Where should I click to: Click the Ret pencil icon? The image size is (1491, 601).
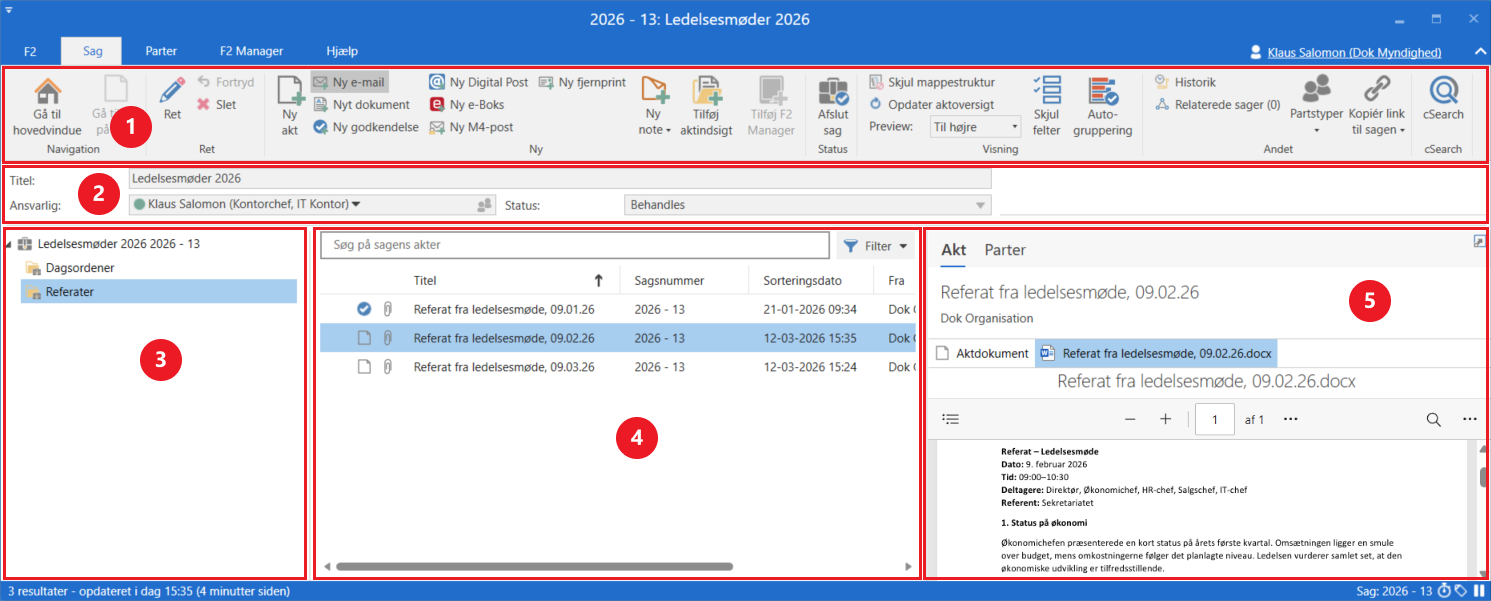[172, 92]
